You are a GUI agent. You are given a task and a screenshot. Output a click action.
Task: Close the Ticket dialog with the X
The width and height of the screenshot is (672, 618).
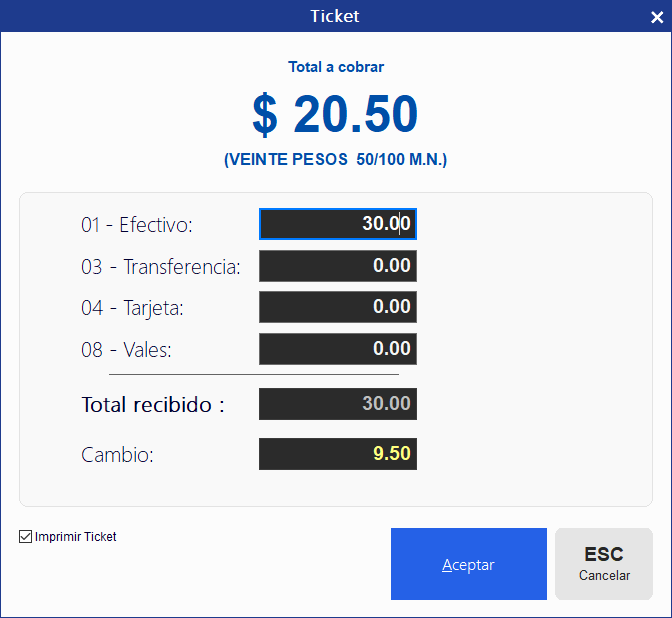(657, 17)
